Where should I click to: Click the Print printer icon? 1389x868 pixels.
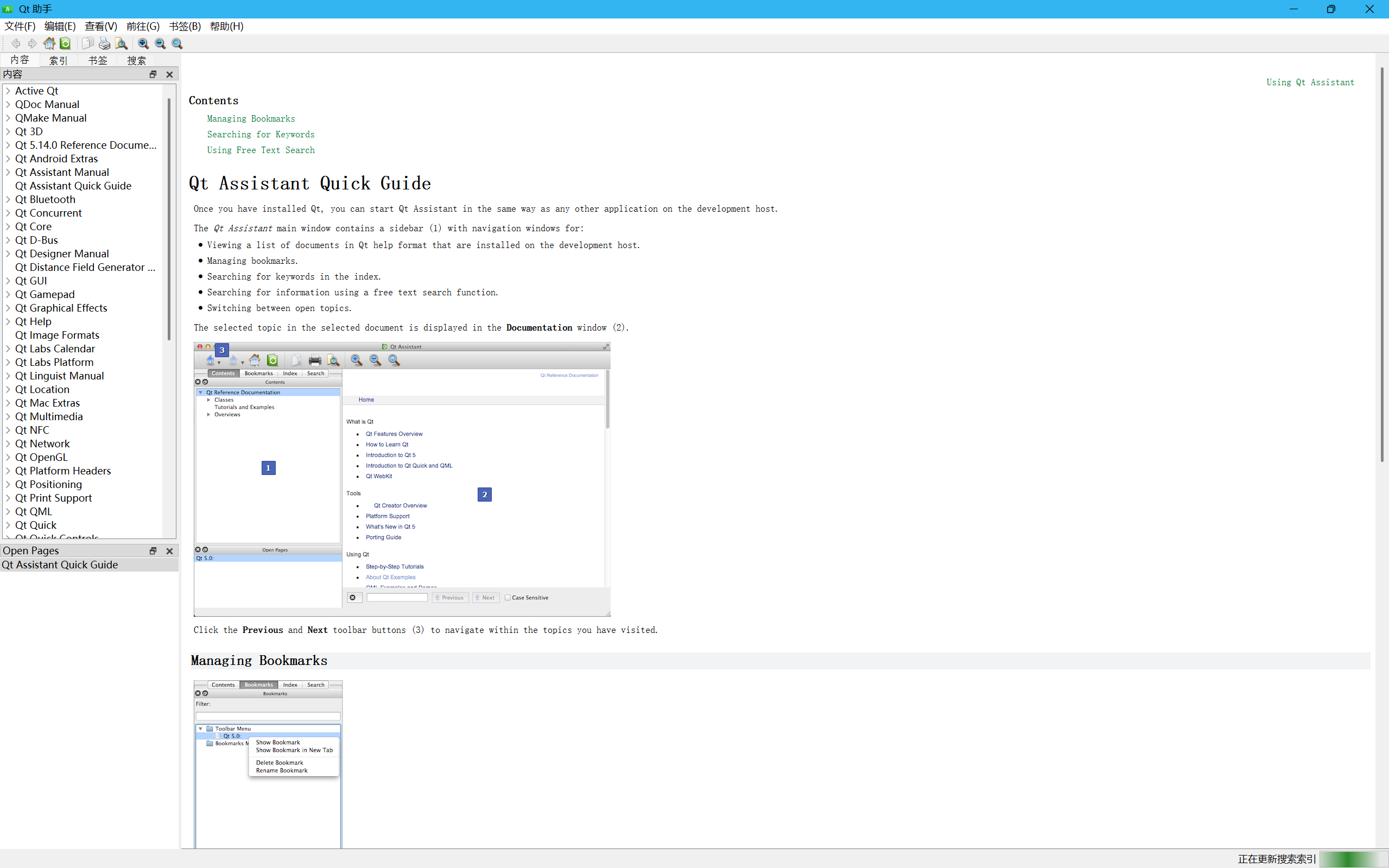click(x=104, y=43)
